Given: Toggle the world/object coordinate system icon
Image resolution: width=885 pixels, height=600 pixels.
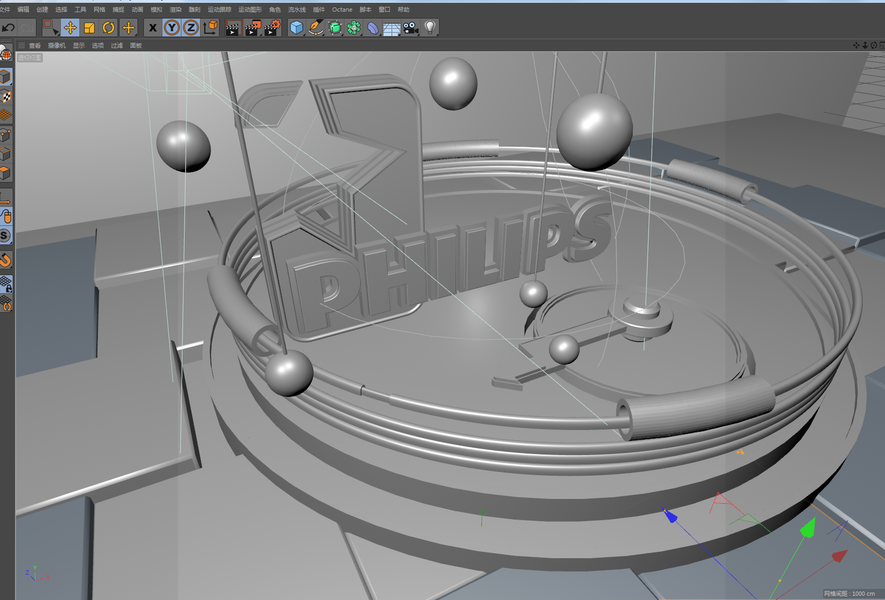Looking at the screenshot, I should pos(211,28).
